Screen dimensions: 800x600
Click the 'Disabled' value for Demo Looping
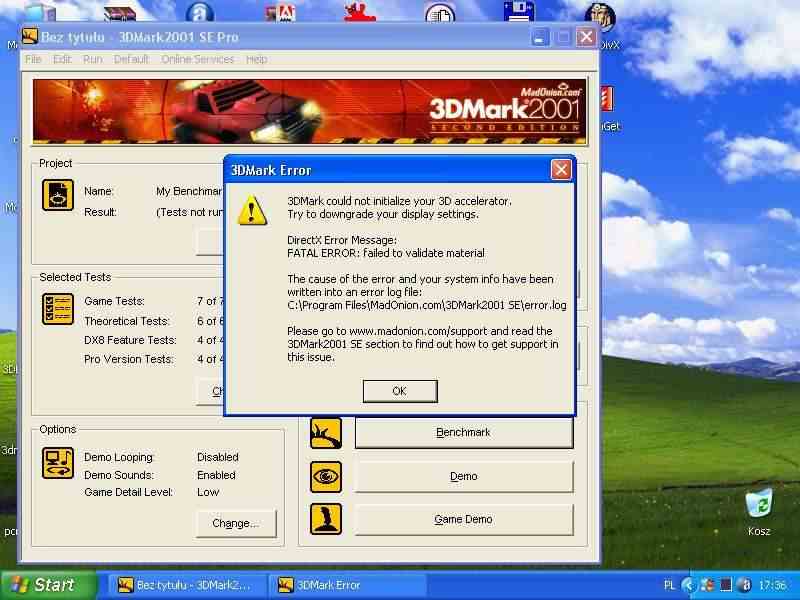point(218,457)
